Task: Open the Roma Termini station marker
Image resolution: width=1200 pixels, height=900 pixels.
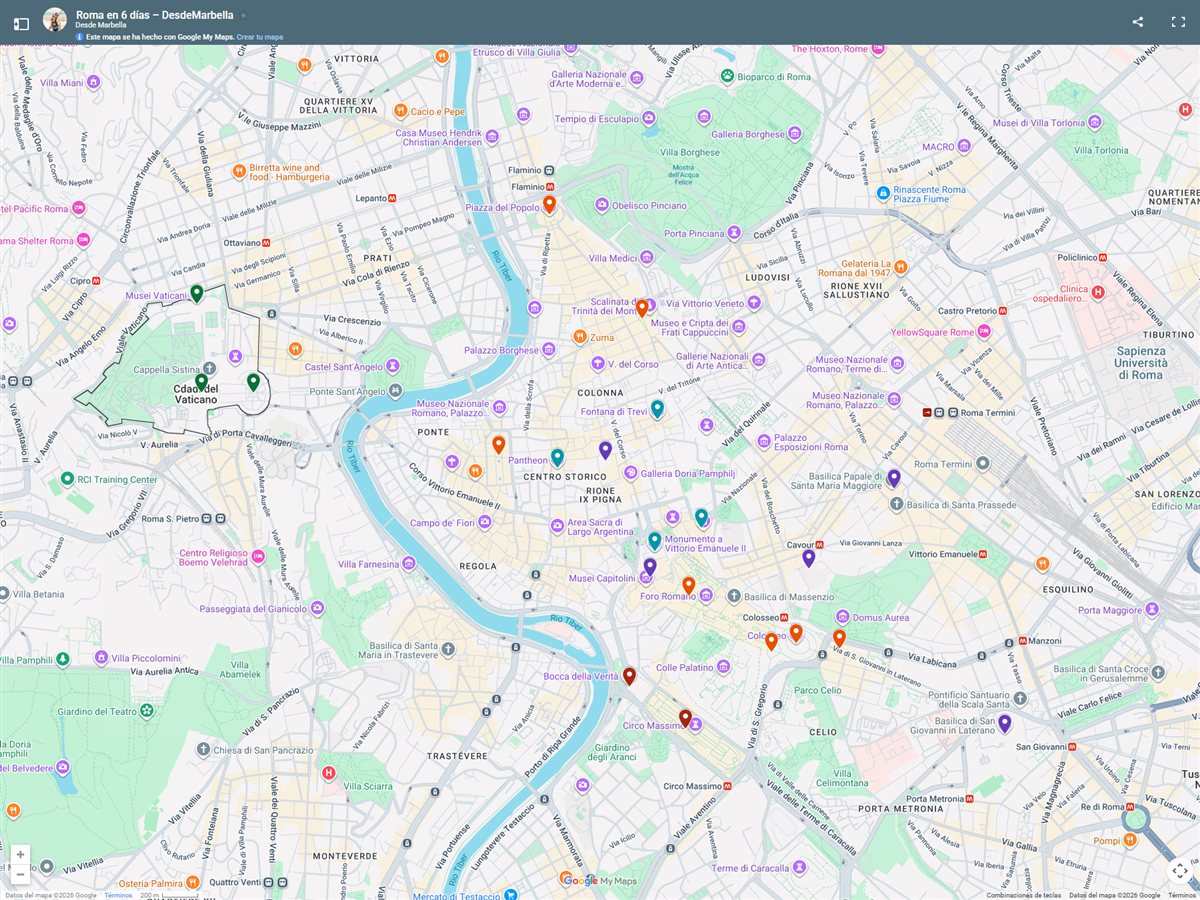Action: pos(983,464)
